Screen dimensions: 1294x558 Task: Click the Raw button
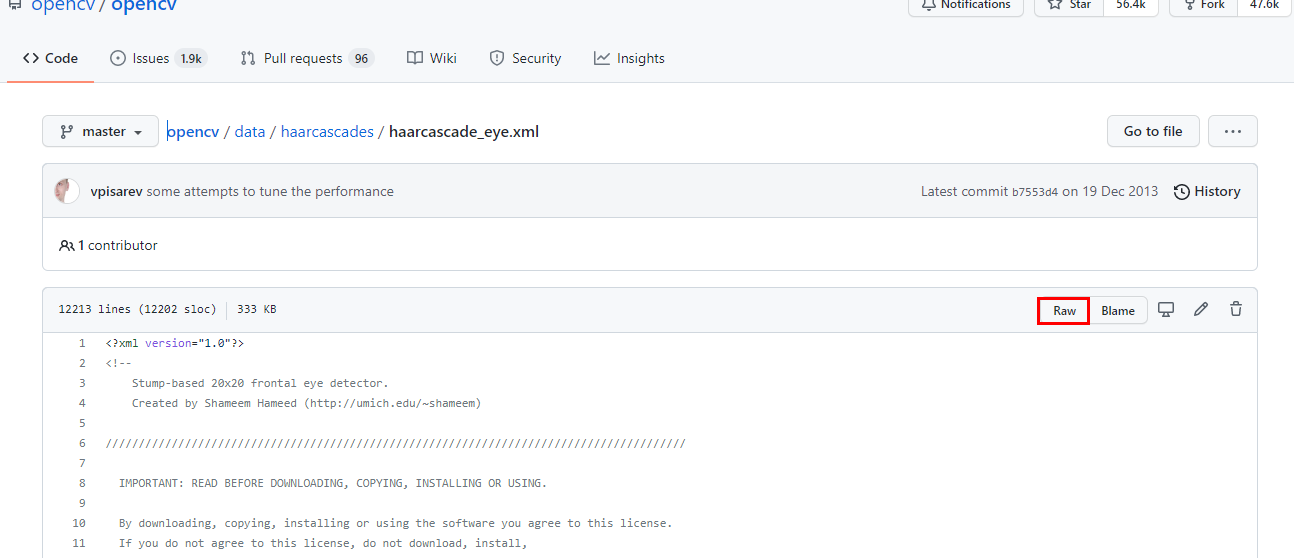pyautogui.click(x=1064, y=310)
